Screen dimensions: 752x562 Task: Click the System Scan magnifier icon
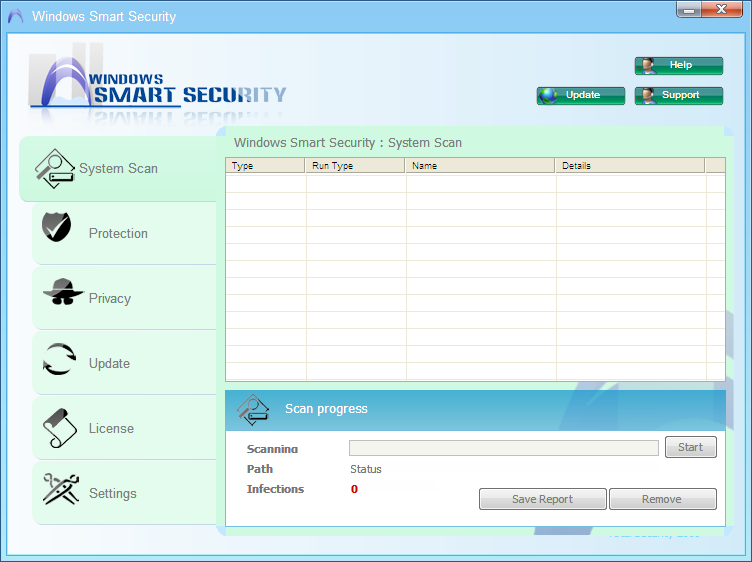[x=55, y=169]
